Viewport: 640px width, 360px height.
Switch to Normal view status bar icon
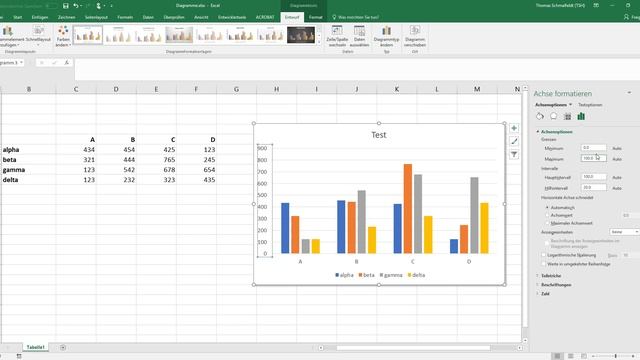click(557, 356)
